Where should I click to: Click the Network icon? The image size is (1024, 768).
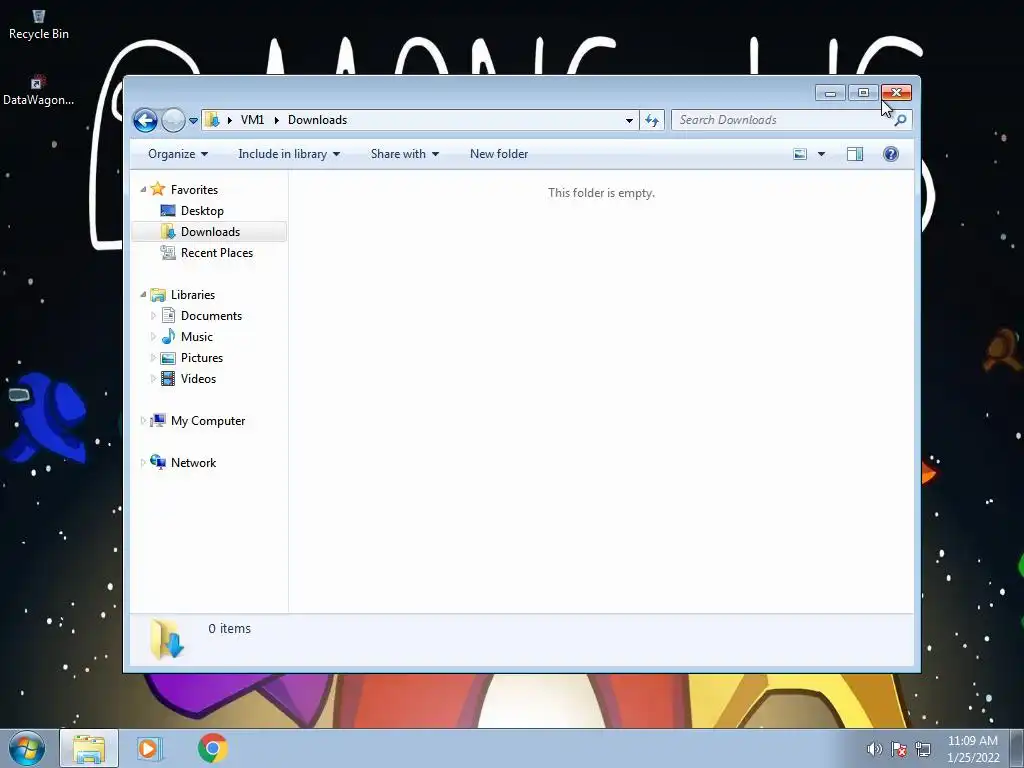(x=158, y=462)
